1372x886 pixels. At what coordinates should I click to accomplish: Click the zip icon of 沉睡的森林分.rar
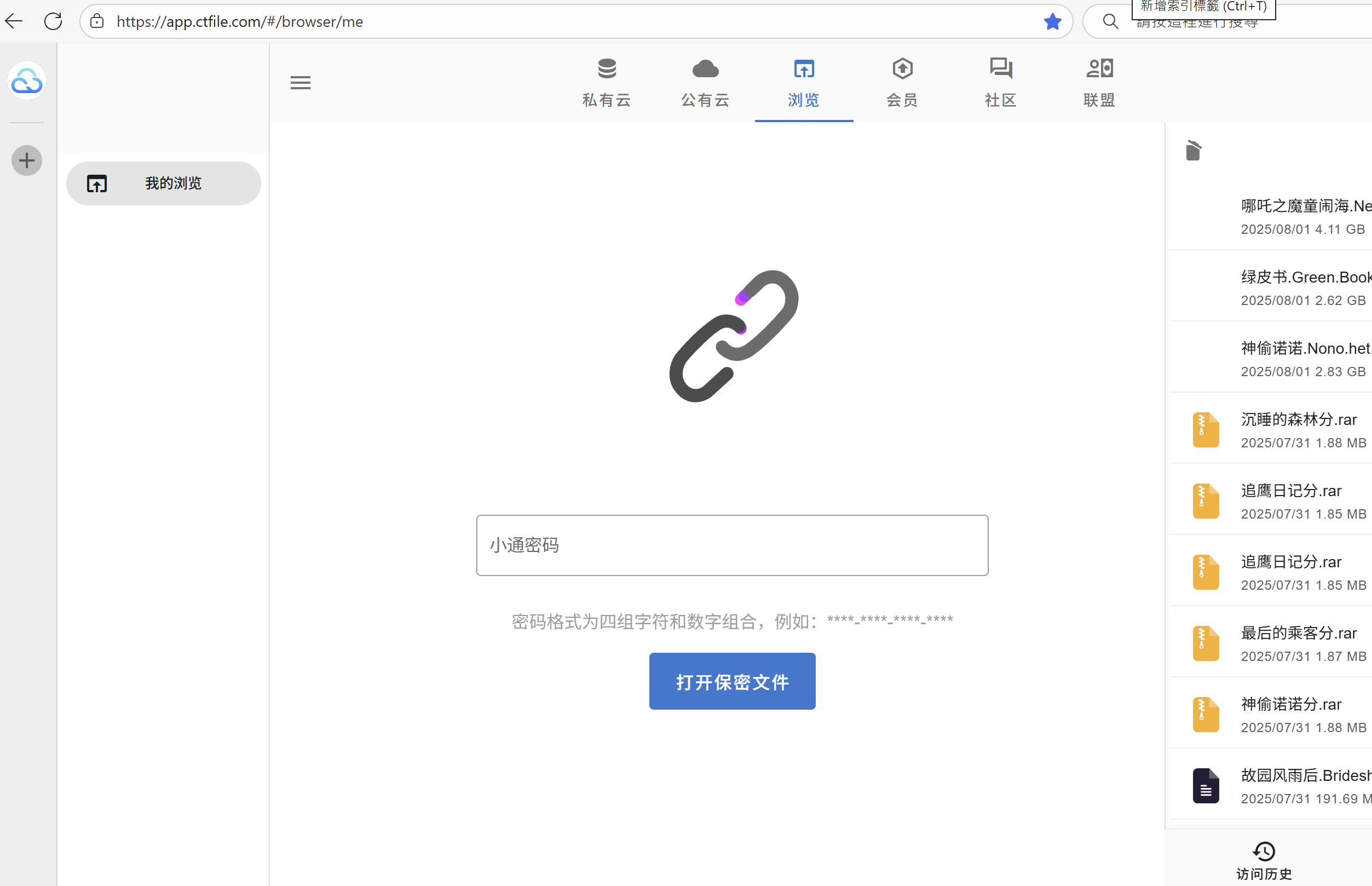pos(1206,429)
